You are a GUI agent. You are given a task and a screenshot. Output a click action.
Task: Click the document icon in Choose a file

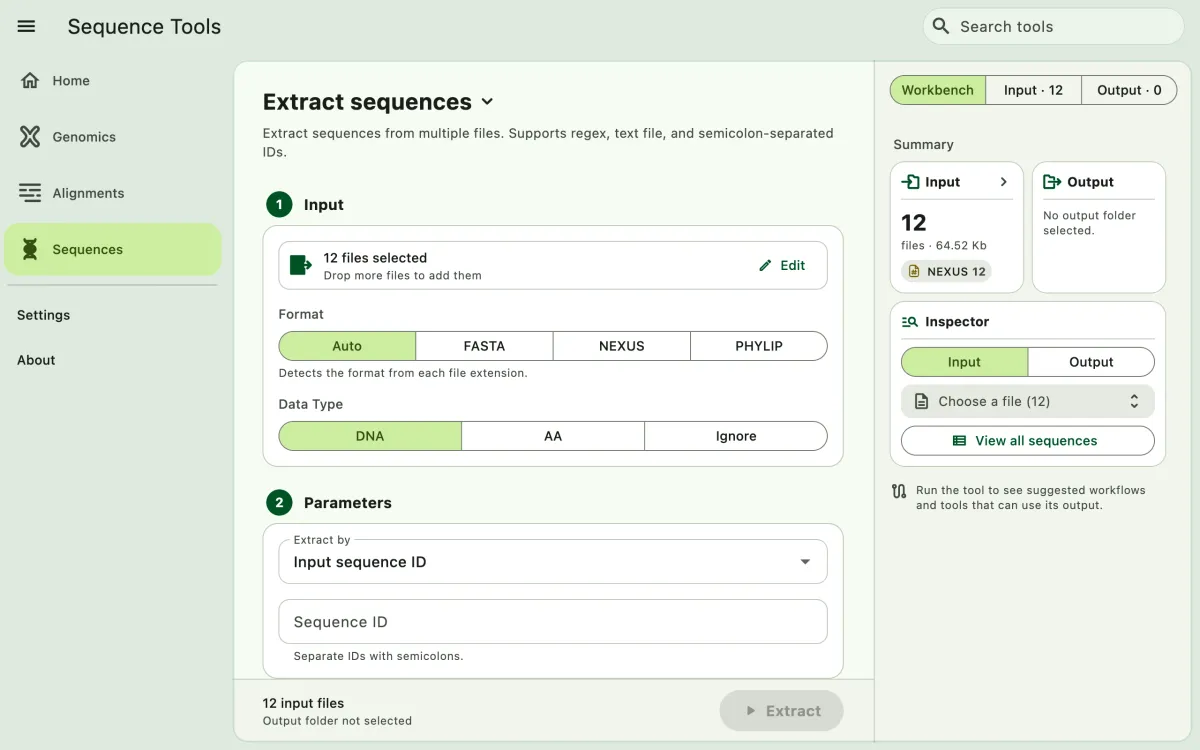pos(921,401)
